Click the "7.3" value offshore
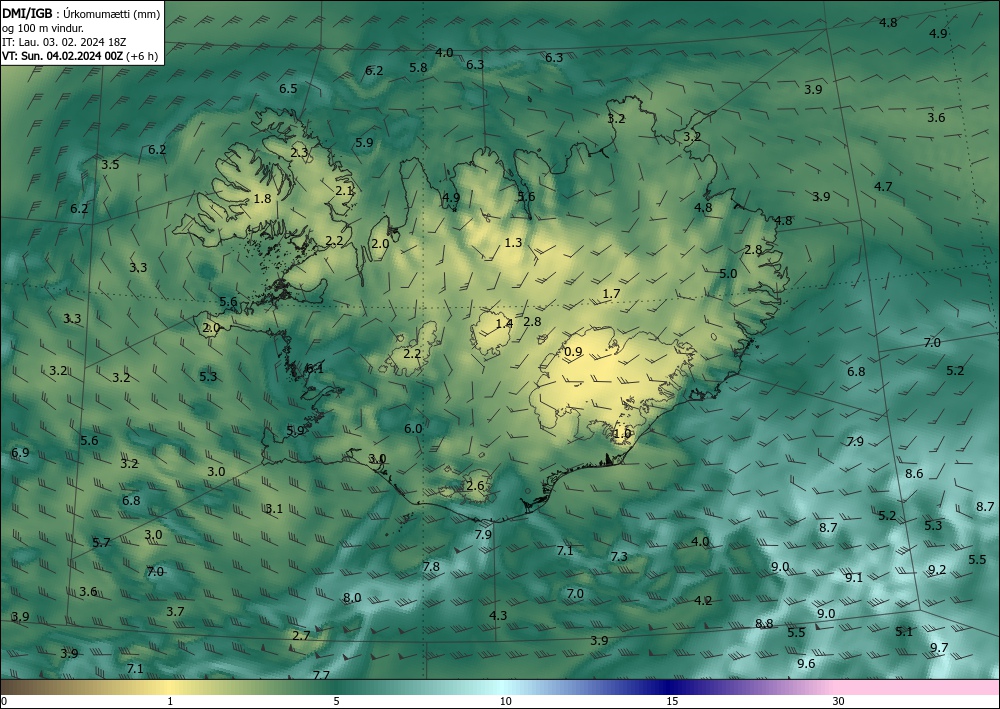This screenshot has height=709, width=1000. 619,557
